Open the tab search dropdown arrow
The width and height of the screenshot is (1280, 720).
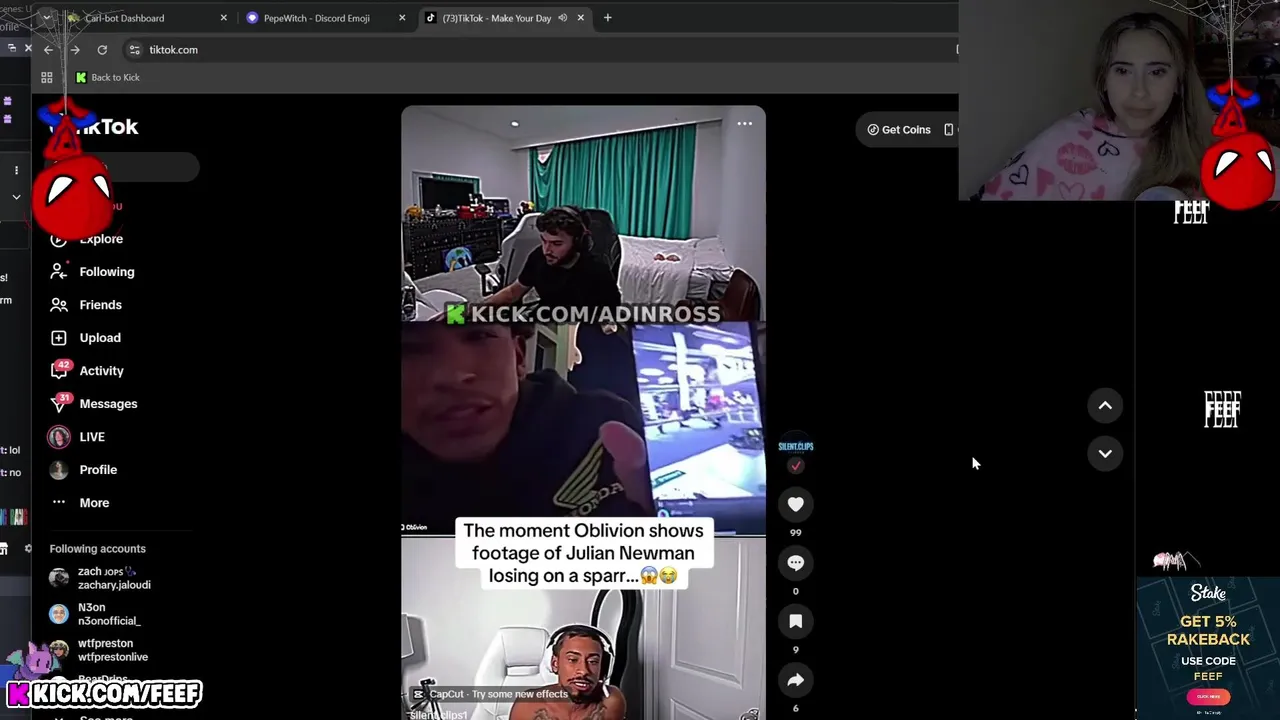click(46, 18)
